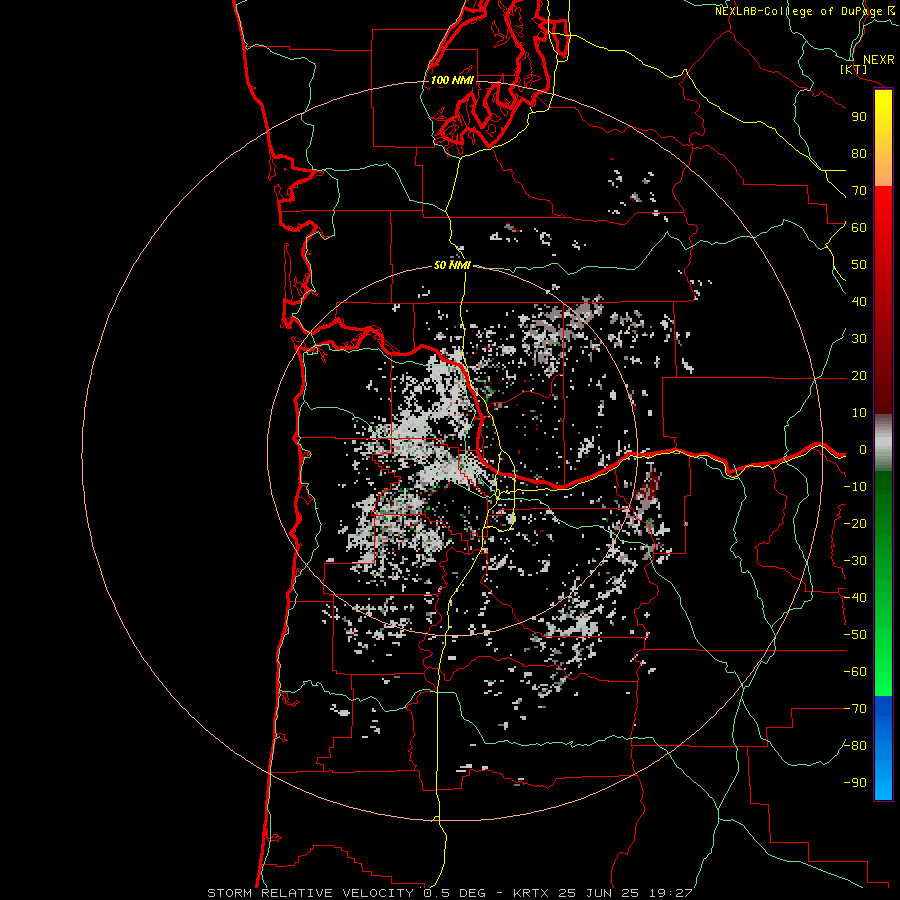The height and width of the screenshot is (900, 900).
Task: Click the 100 NMI range ring label
Action: coord(452,80)
